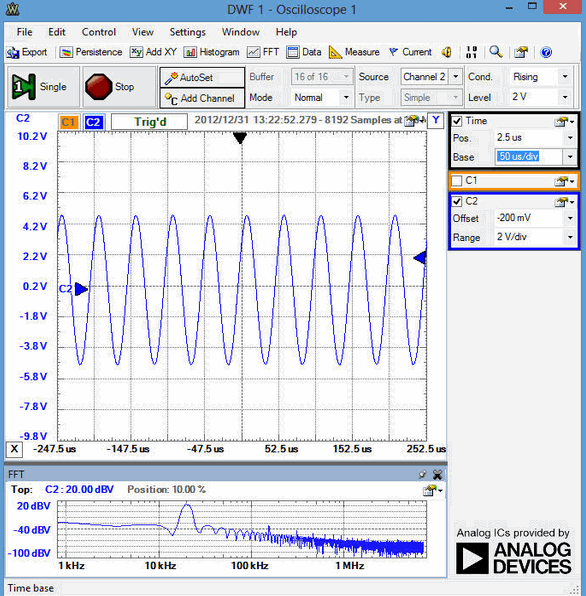Close the FFT panel
The image size is (586, 596).
(x=438, y=474)
